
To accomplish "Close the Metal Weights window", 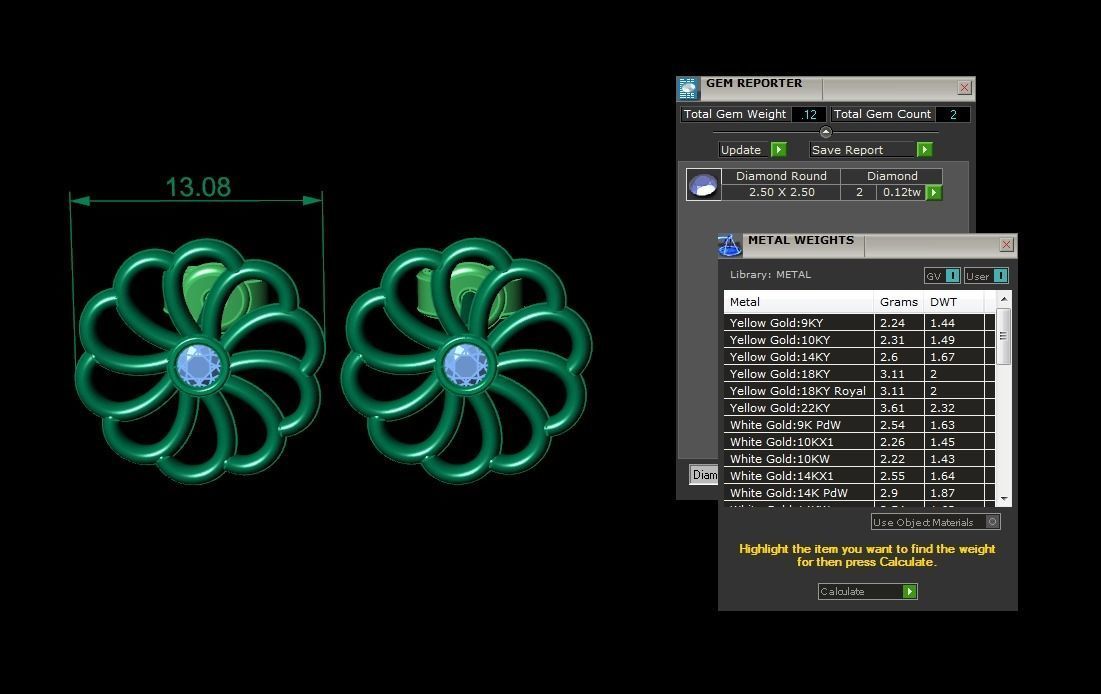I will click(x=1006, y=244).
